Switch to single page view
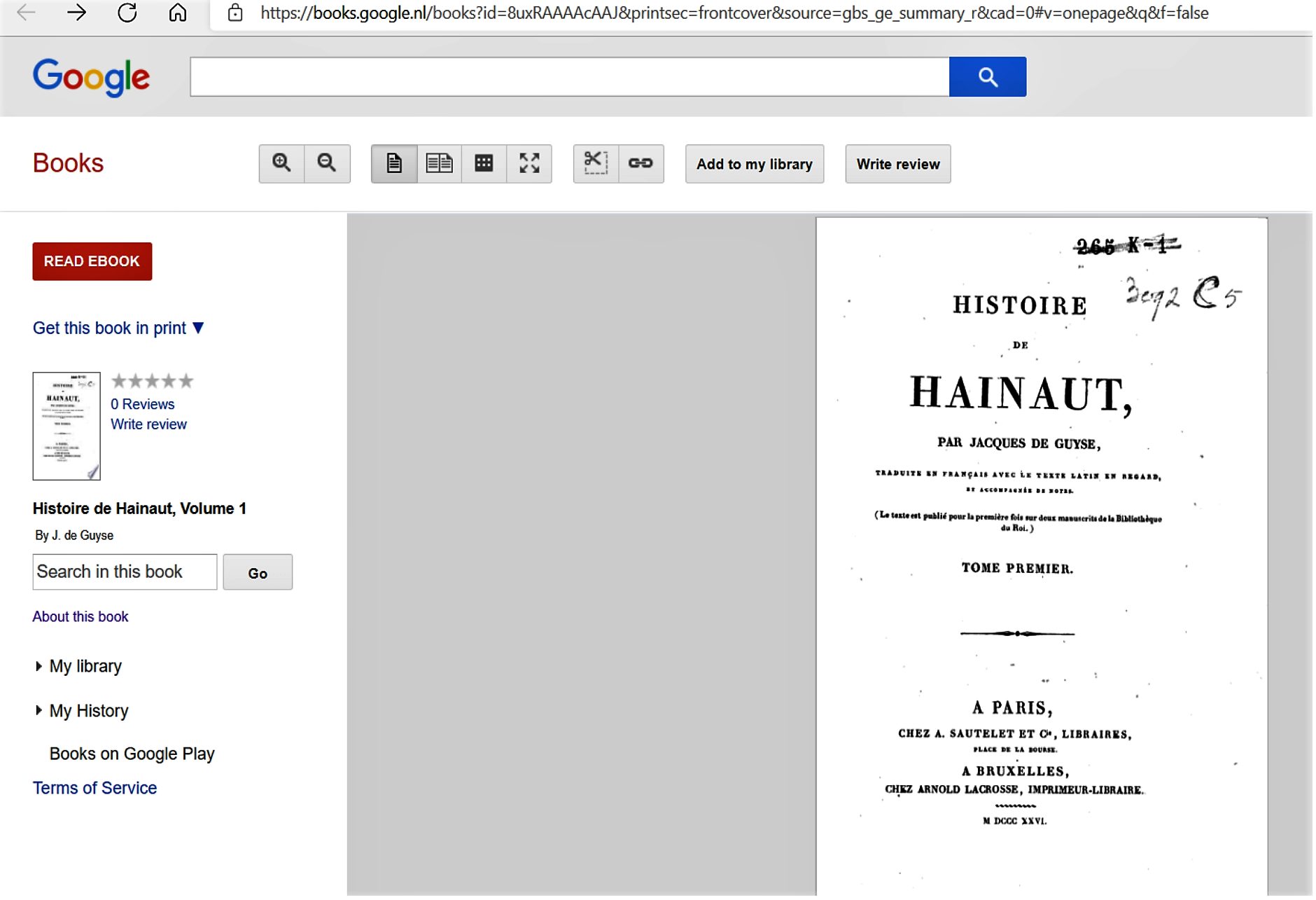 pos(394,164)
